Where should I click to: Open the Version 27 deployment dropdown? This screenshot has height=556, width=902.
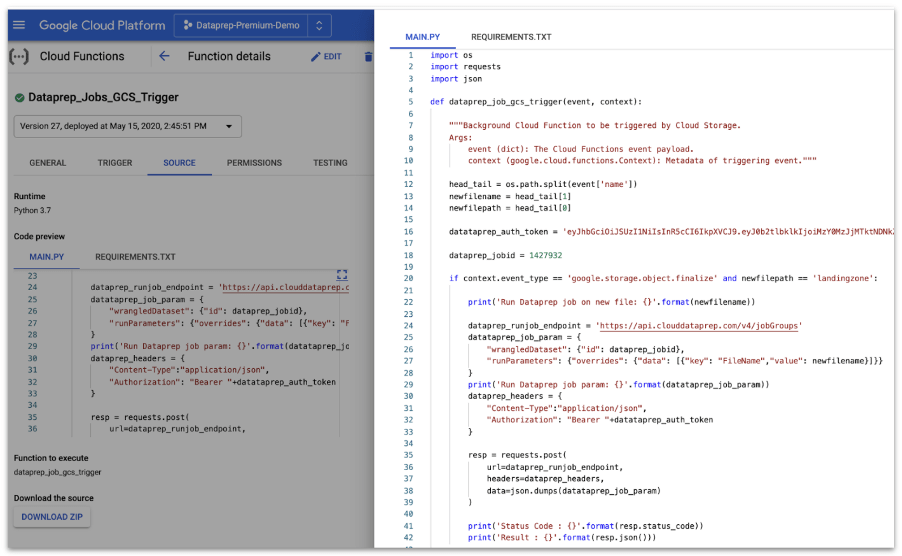(127, 126)
